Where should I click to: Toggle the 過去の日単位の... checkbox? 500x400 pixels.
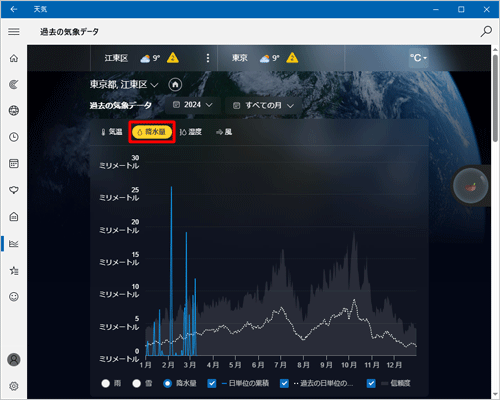tap(284, 383)
